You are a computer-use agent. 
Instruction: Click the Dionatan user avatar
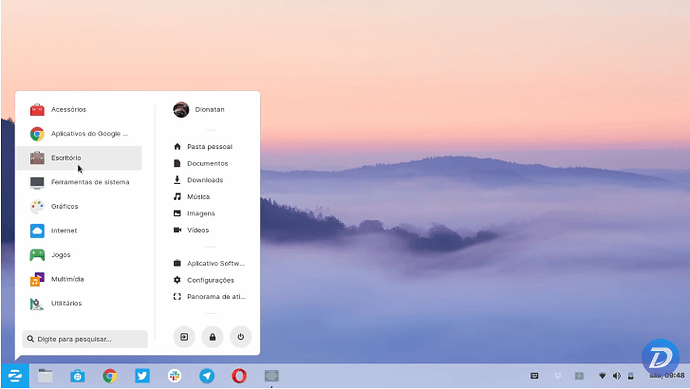181,110
